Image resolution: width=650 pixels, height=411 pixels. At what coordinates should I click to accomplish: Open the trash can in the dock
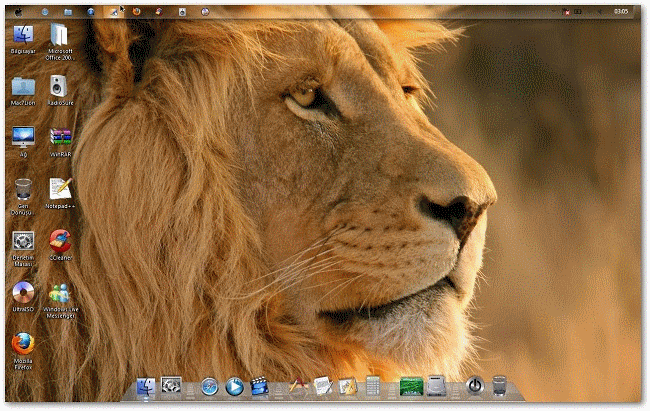click(x=500, y=386)
